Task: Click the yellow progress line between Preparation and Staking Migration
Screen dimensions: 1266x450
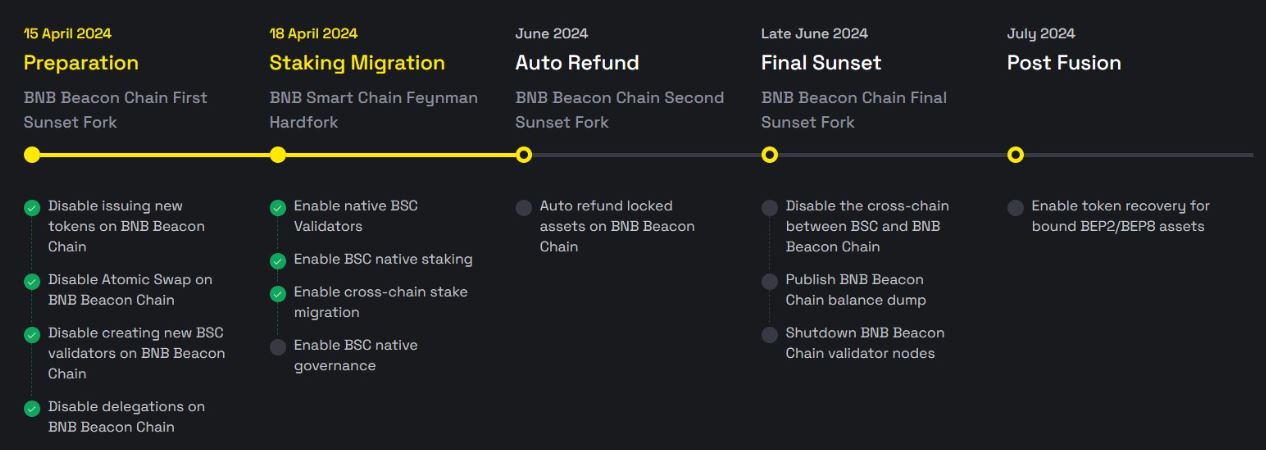Action: pos(155,155)
